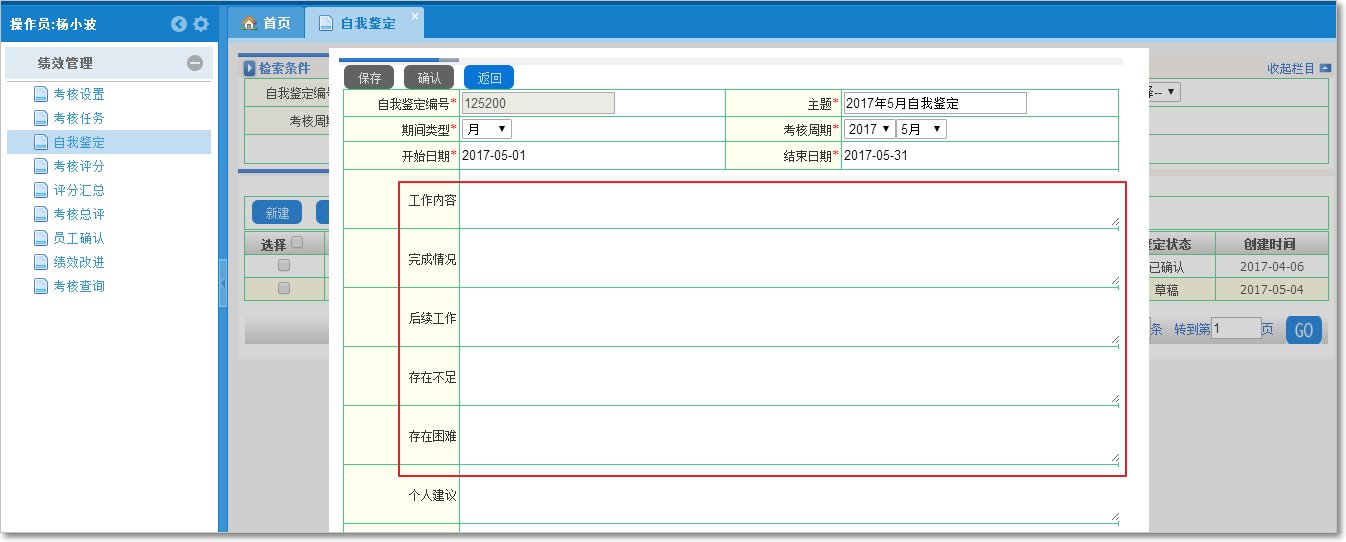Open 评分汇总 in the sidebar
Image resolution: width=1346 pixels, height=542 pixels.
[79, 190]
